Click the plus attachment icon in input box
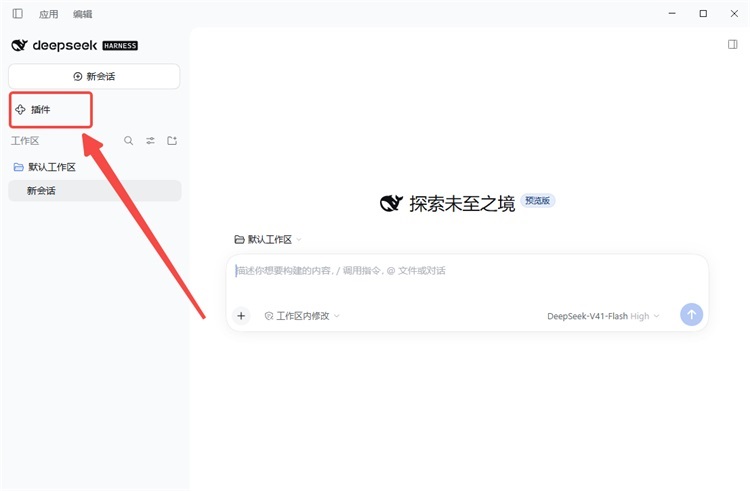The height and width of the screenshot is (491, 750). tap(241, 316)
